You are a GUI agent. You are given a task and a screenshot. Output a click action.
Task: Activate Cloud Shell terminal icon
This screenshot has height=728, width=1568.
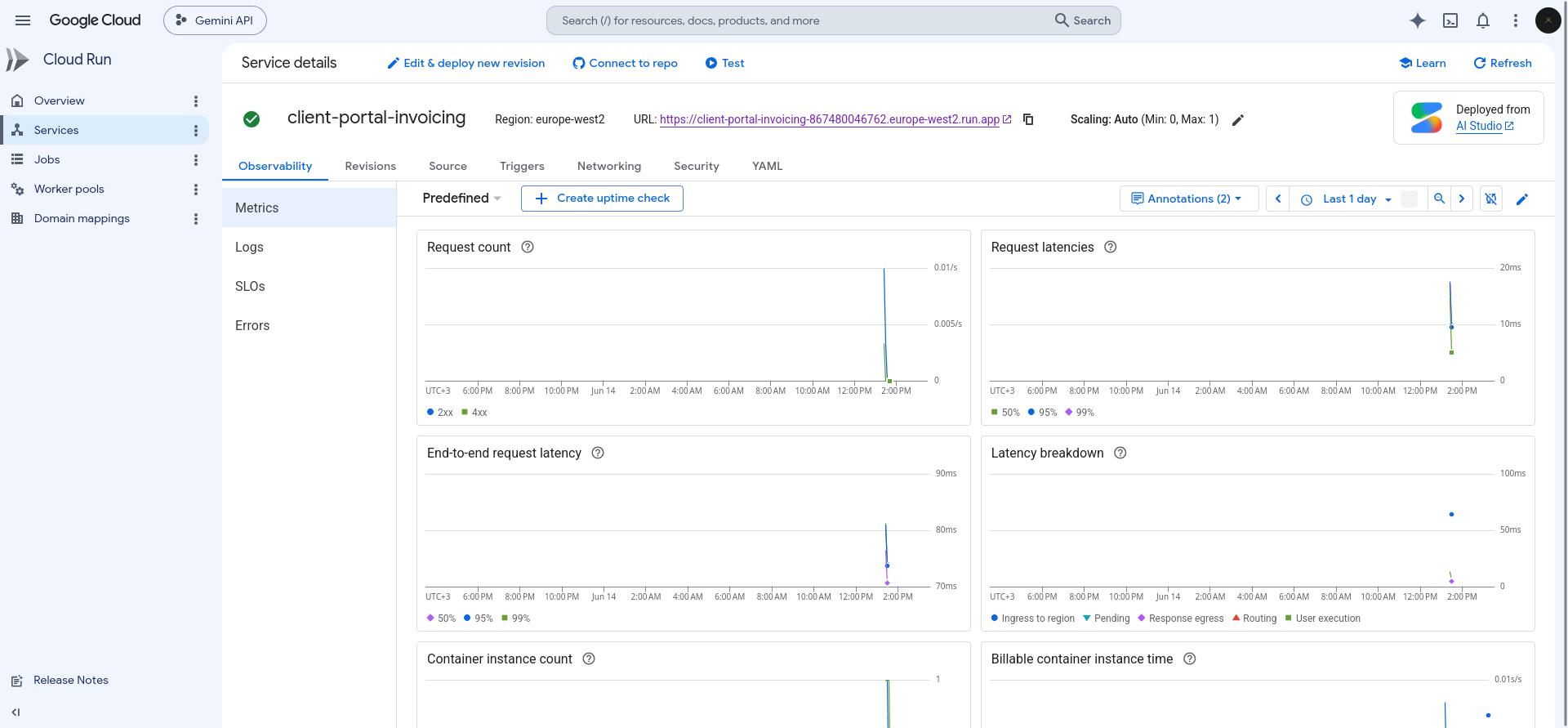(x=1450, y=20)
